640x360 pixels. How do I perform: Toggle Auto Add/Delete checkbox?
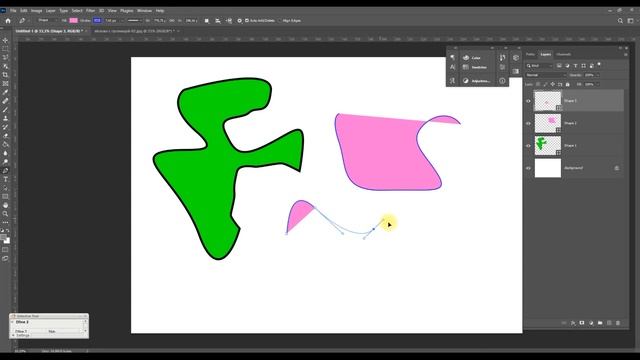point(247,20)
